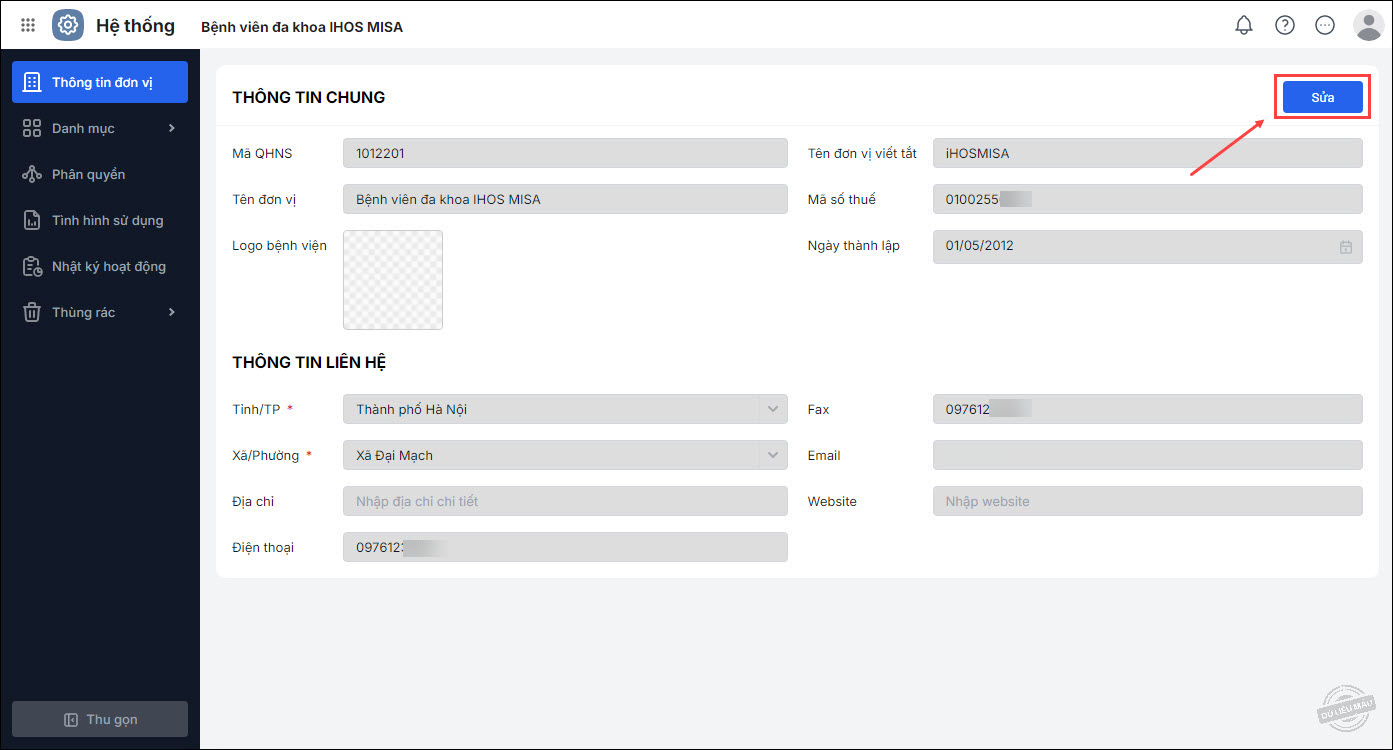
Task: Expand the Danh mục submenu arrow
Action: [171, 128]
